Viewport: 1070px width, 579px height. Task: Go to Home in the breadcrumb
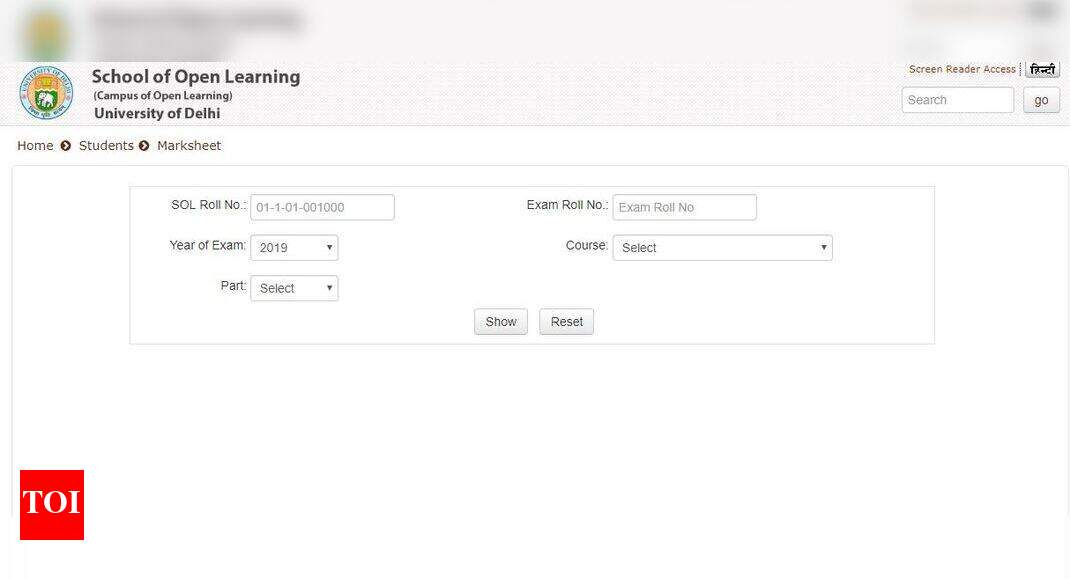pos(35,146)
